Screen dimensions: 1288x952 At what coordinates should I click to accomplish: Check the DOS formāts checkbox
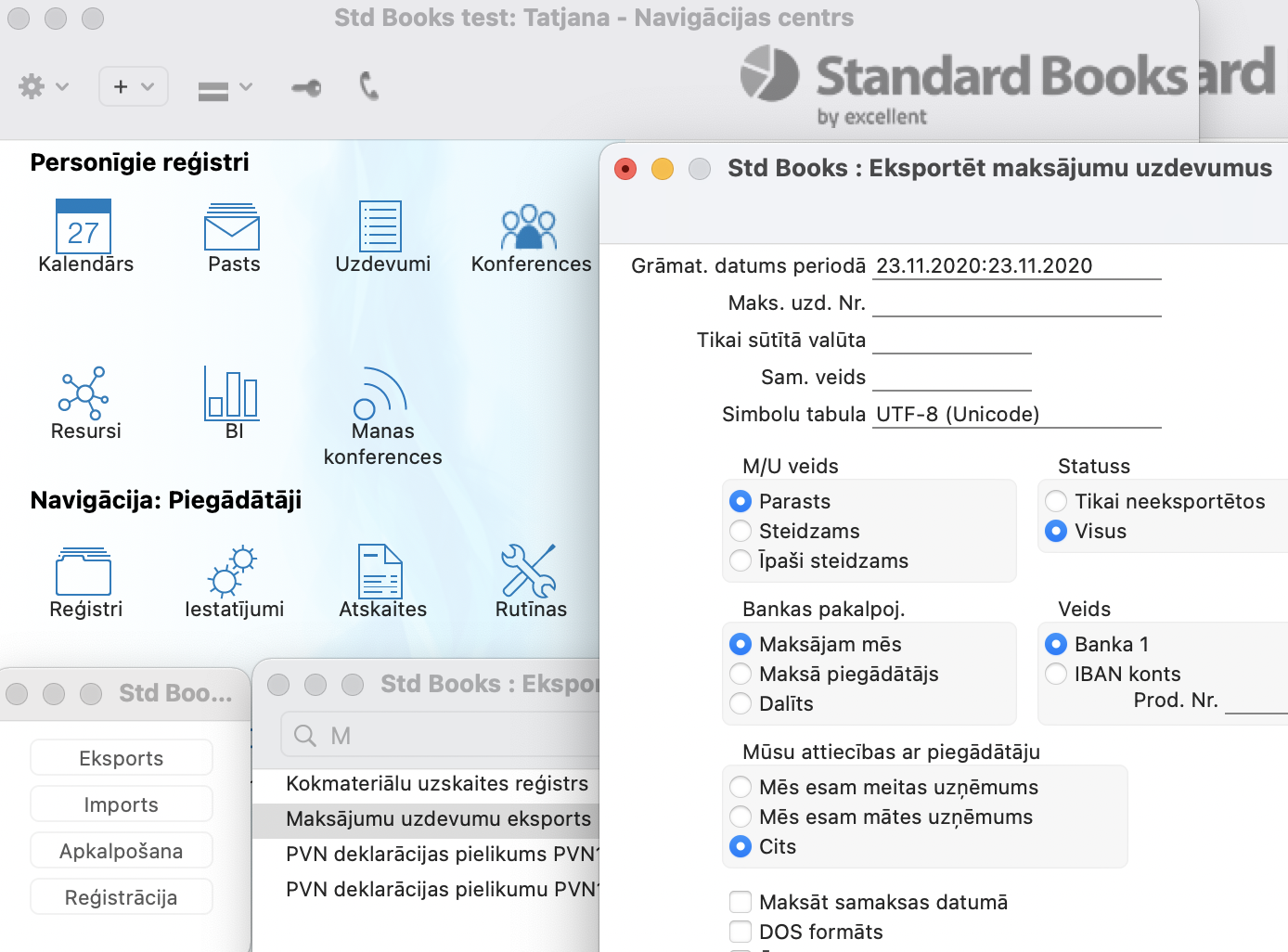741,932
